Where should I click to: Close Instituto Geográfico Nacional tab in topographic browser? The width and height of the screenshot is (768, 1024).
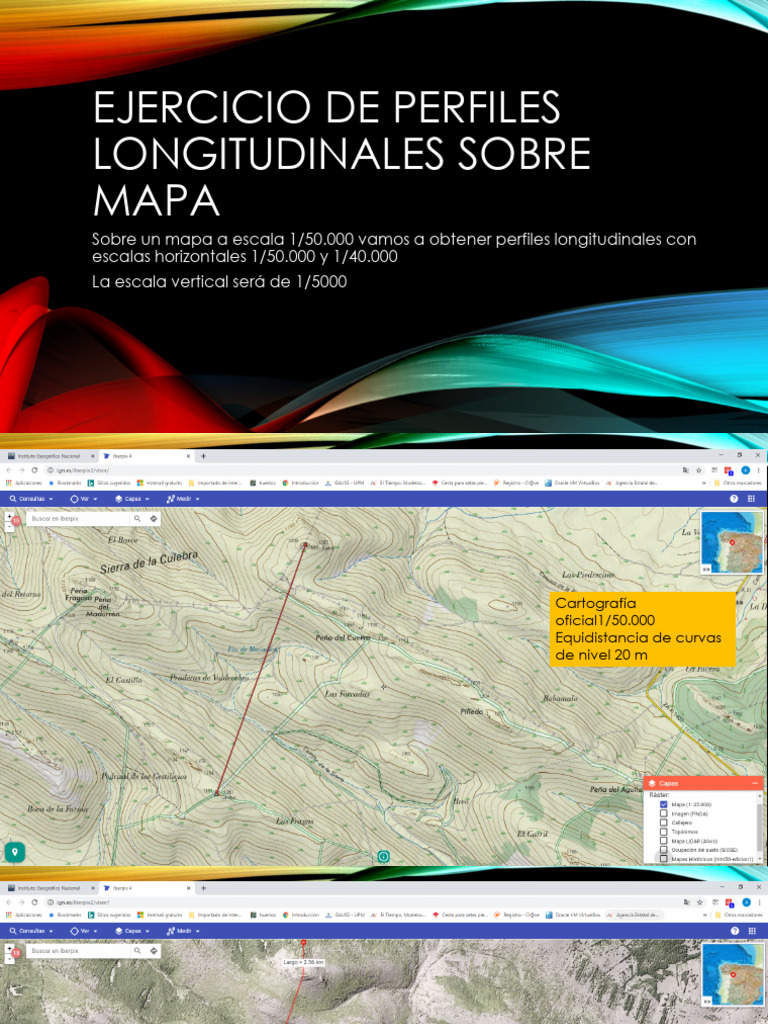[x=93, y=456]
